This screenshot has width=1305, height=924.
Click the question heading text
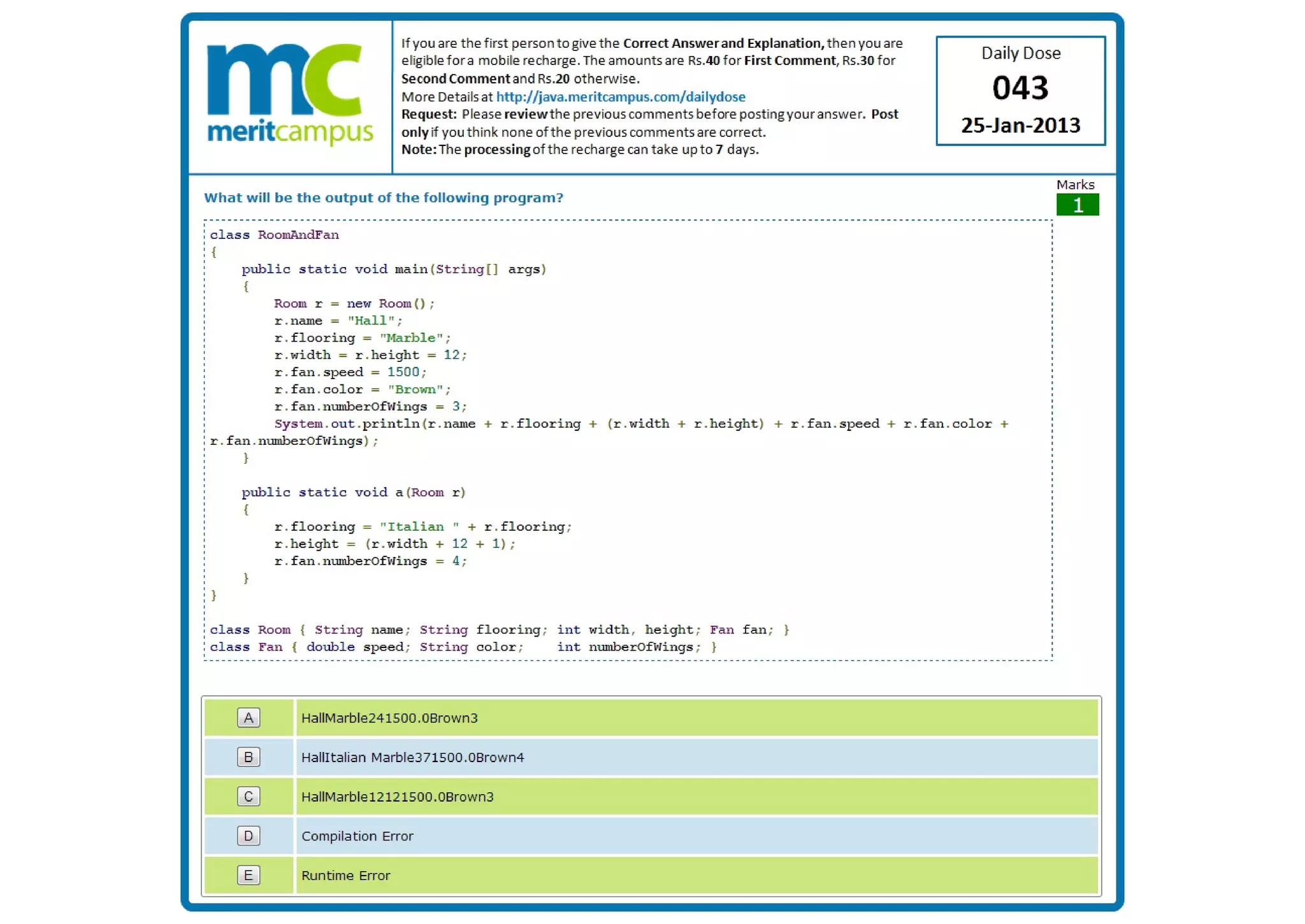click(383, 198)
